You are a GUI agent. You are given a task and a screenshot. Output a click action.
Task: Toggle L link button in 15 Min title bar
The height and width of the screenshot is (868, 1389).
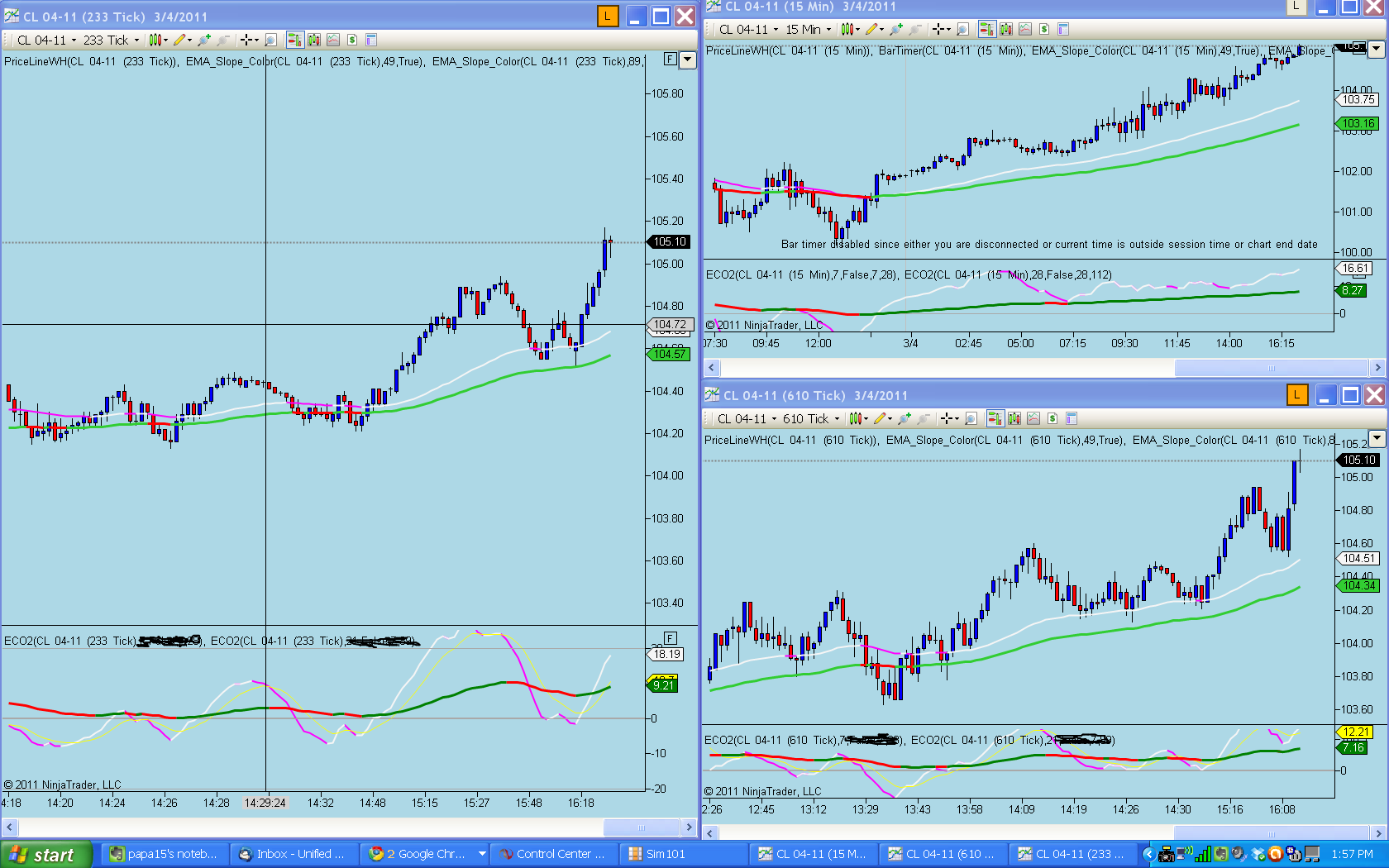1296,7
